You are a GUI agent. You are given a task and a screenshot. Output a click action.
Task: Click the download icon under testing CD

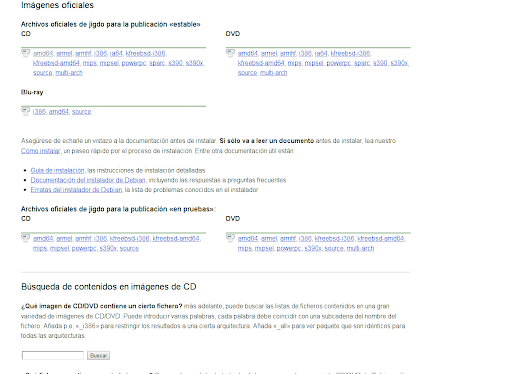[x=26, y=238]
